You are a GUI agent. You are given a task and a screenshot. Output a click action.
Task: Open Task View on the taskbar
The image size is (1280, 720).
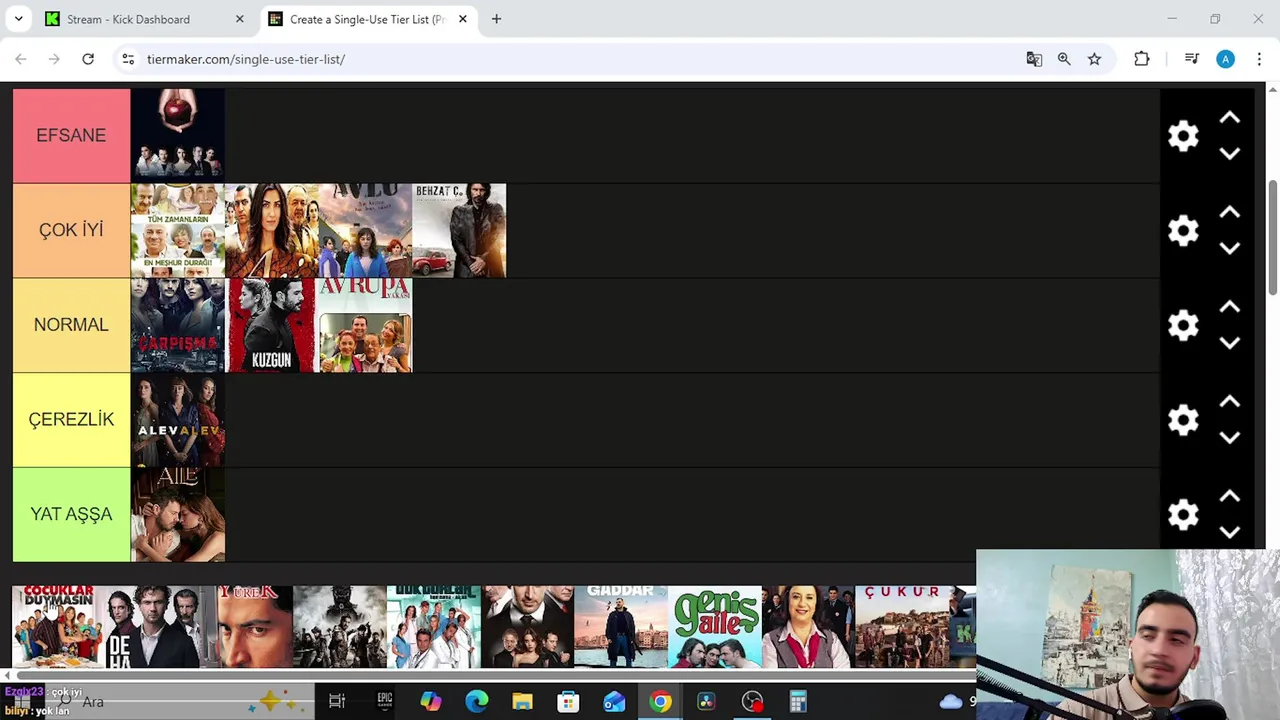tap(337, 701)
